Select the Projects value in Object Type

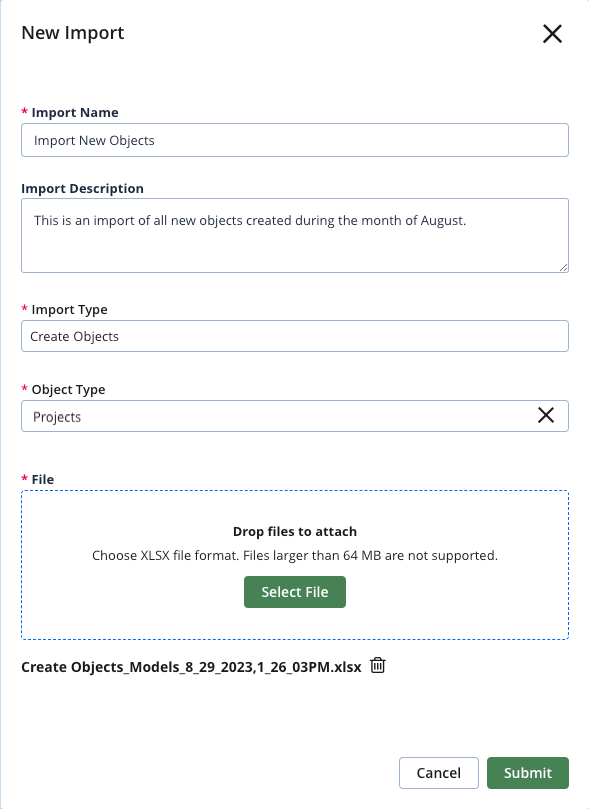pos(56,415)
